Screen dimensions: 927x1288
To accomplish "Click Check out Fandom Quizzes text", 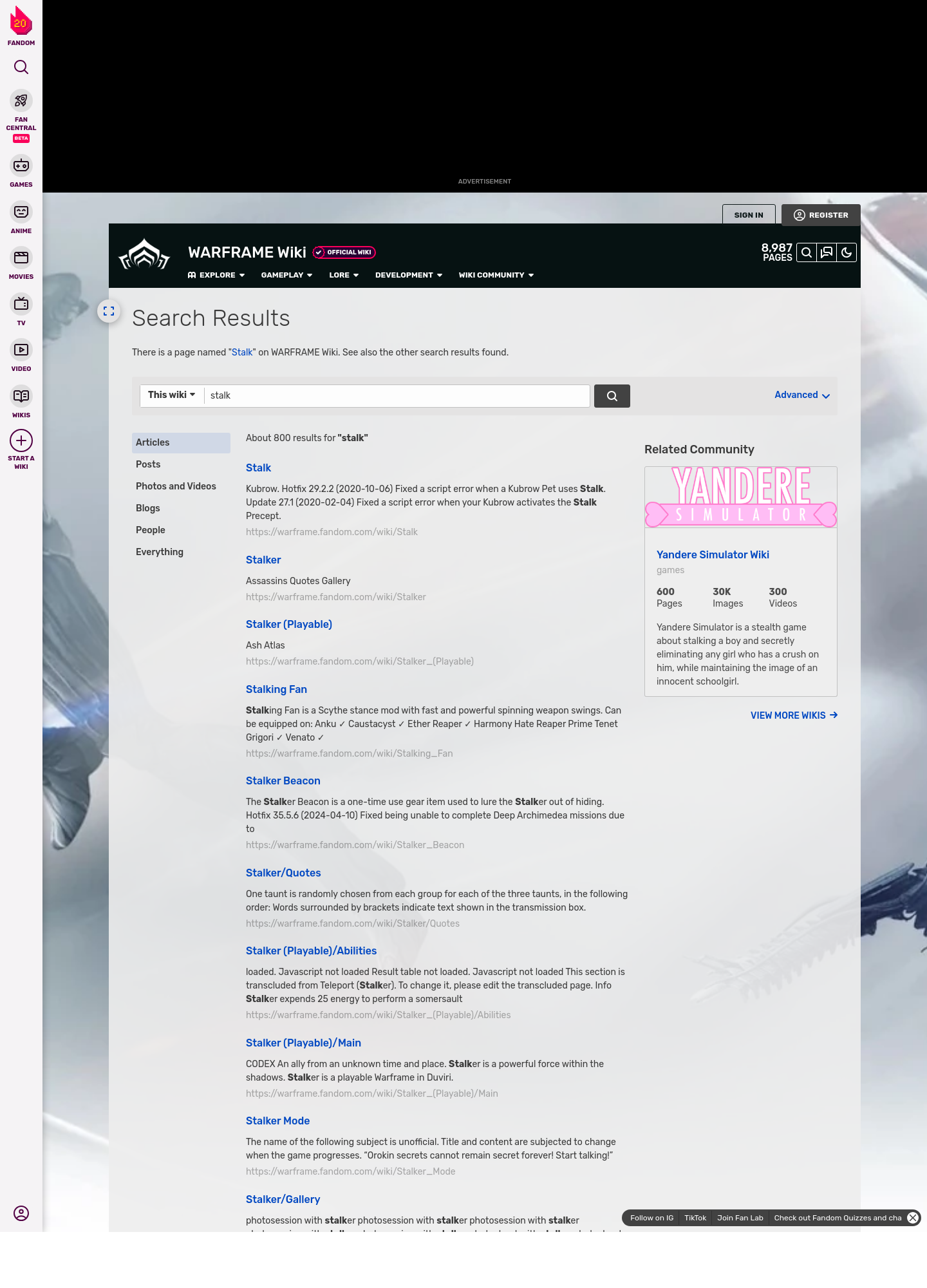I will [838, 1218].
